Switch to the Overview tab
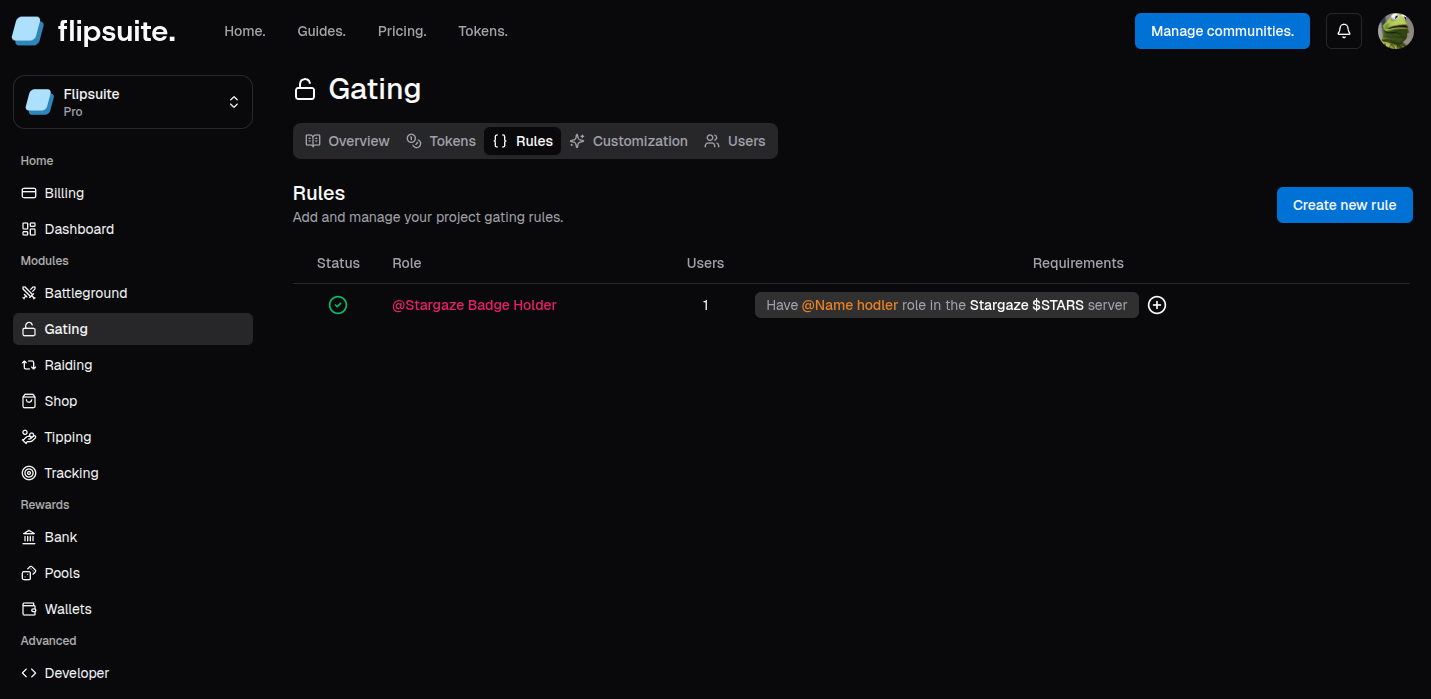This screenshot has height=699, width=1431. pyautogui.click(x=347, y=141)
